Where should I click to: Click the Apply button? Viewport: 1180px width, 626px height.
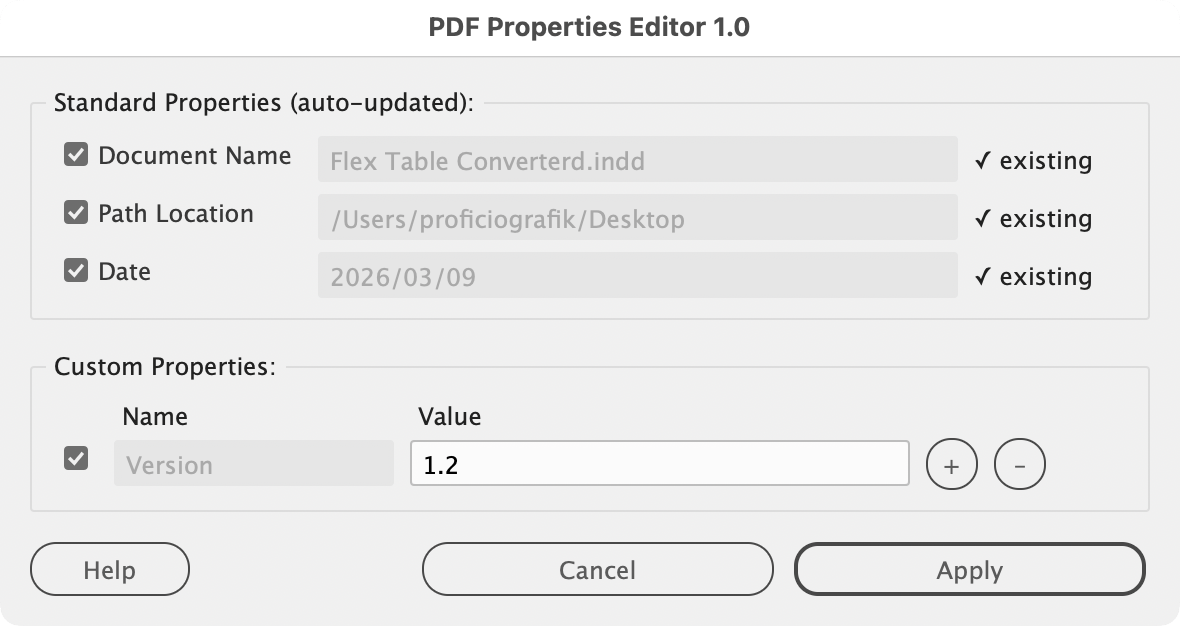(969, 570)
